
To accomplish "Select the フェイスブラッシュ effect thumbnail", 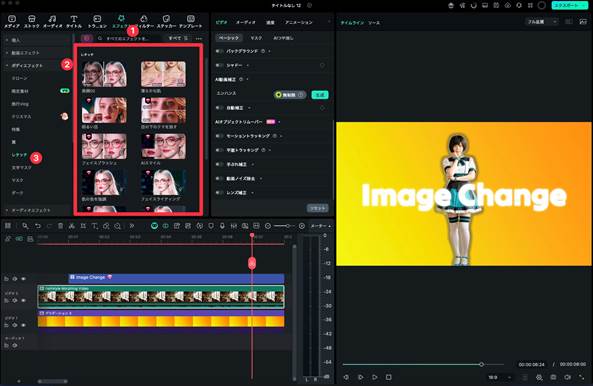I will [104, 146].
